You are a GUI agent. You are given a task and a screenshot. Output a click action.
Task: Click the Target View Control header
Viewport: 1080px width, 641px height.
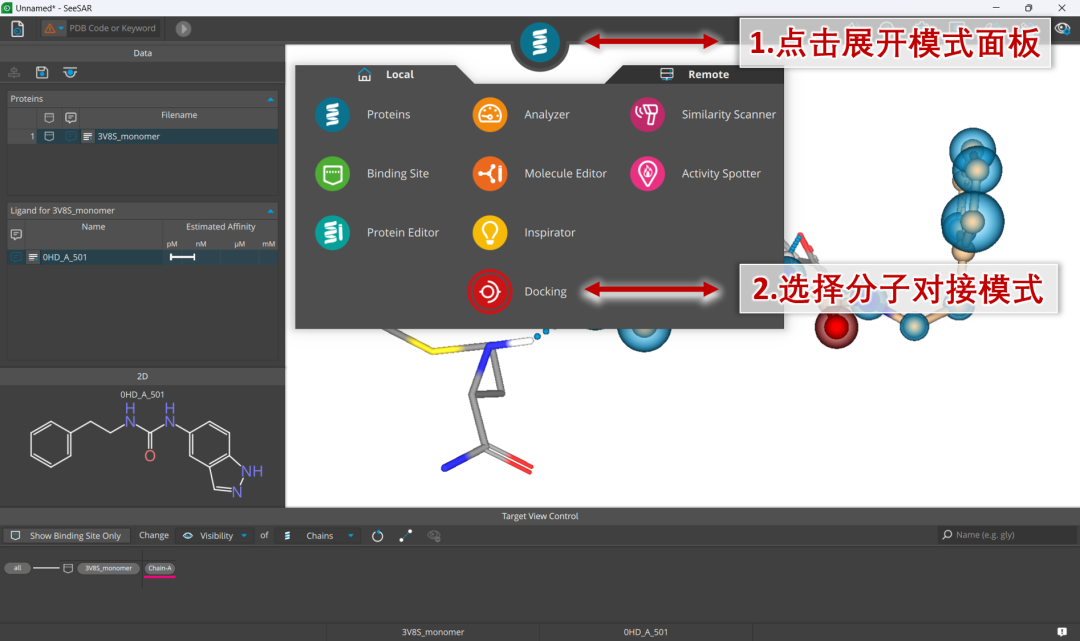pyautogui.click(x=540, y=516)
